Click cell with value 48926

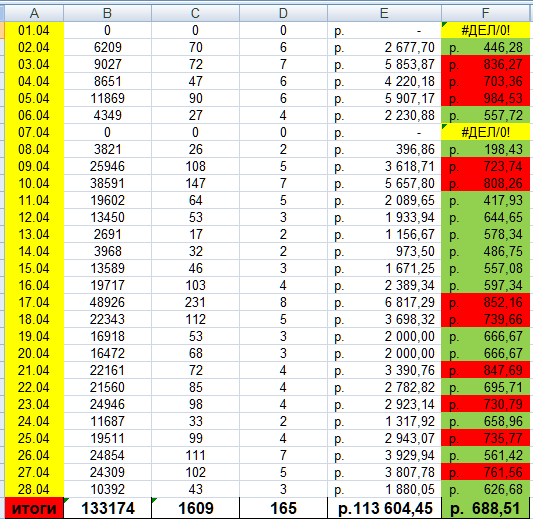pos(107,302)
